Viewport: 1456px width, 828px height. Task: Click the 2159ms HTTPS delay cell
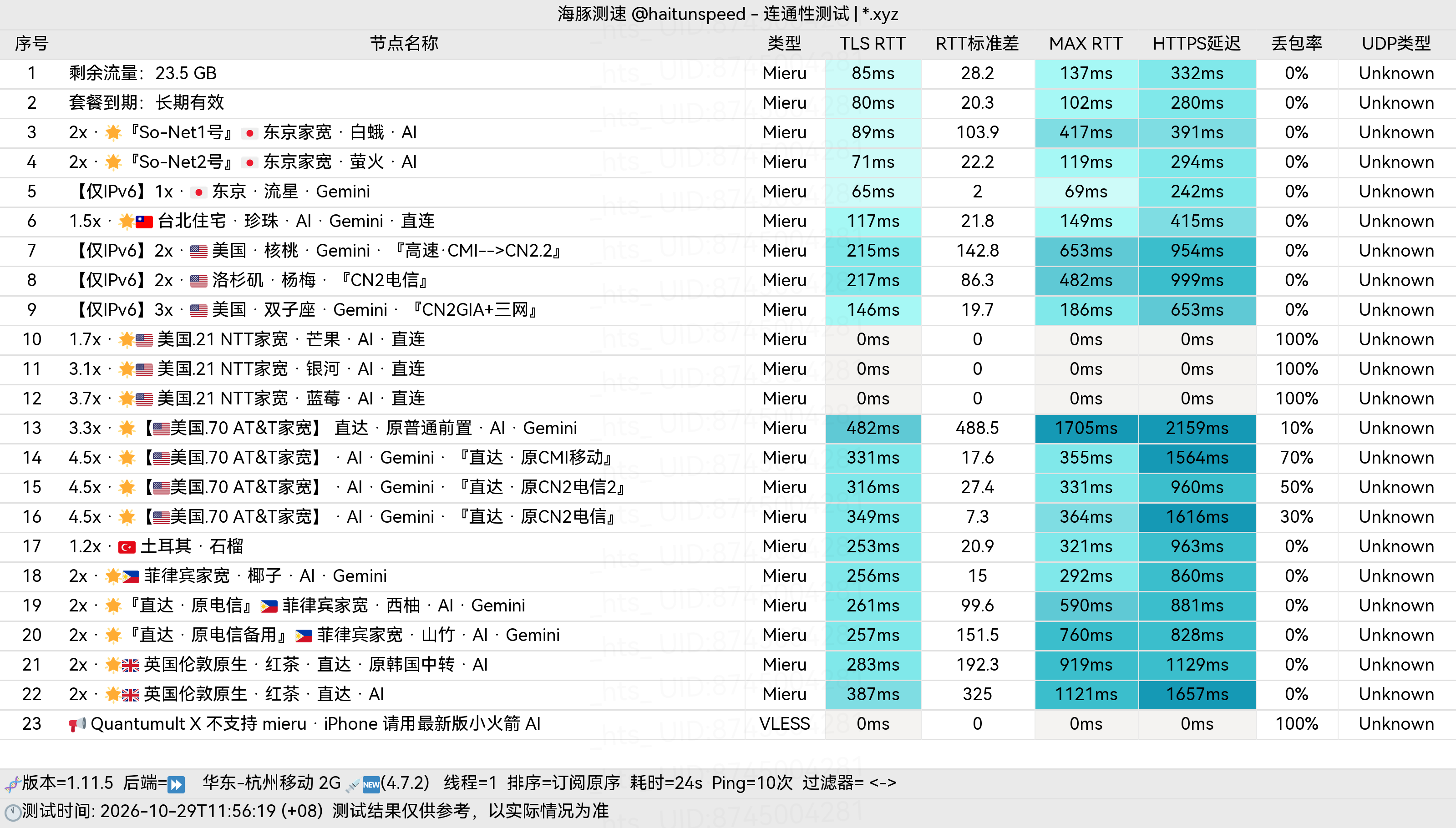point(1197,429)
